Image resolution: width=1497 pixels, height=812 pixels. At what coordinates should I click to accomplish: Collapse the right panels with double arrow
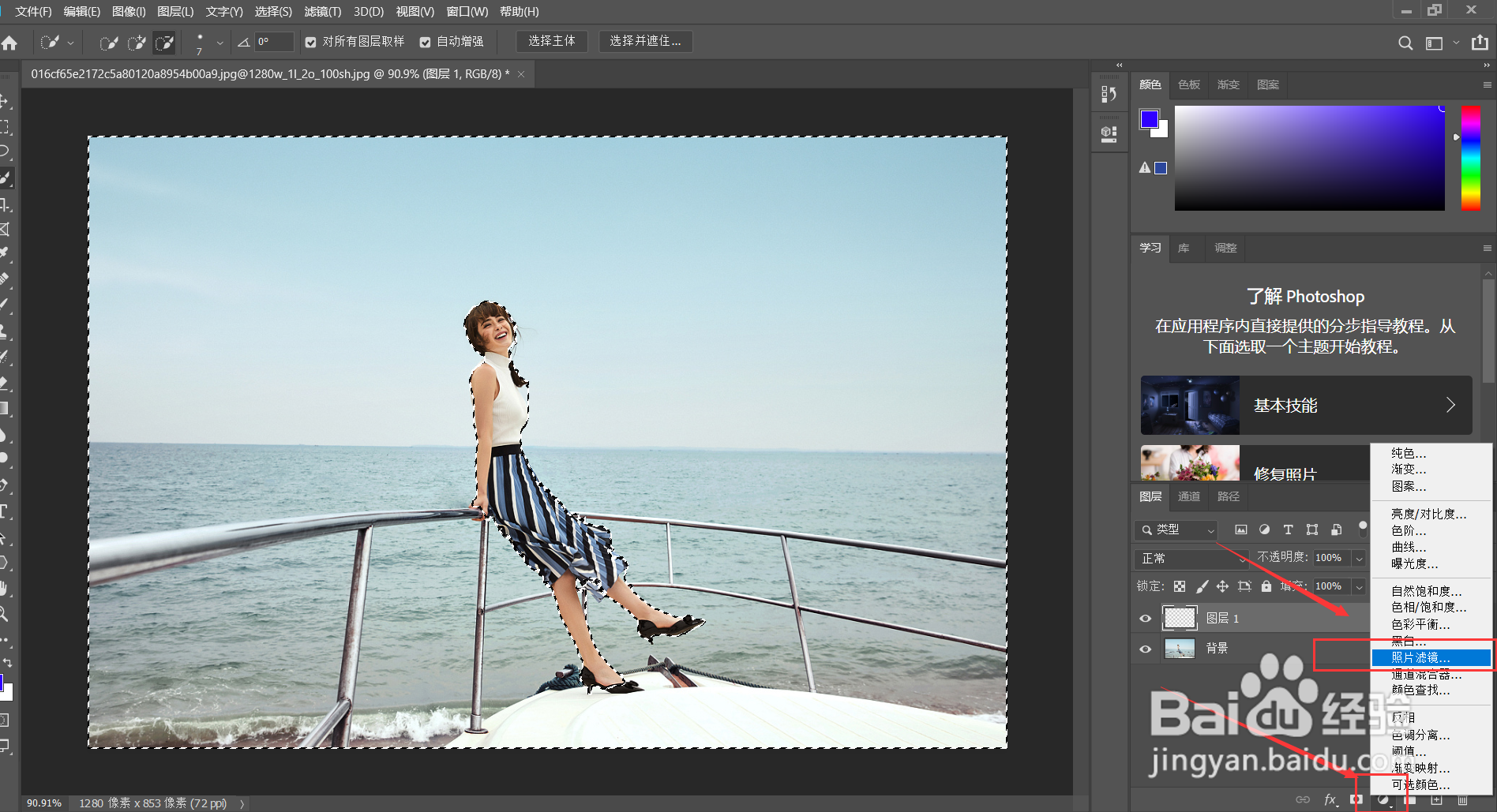(x=1487, y=65)
